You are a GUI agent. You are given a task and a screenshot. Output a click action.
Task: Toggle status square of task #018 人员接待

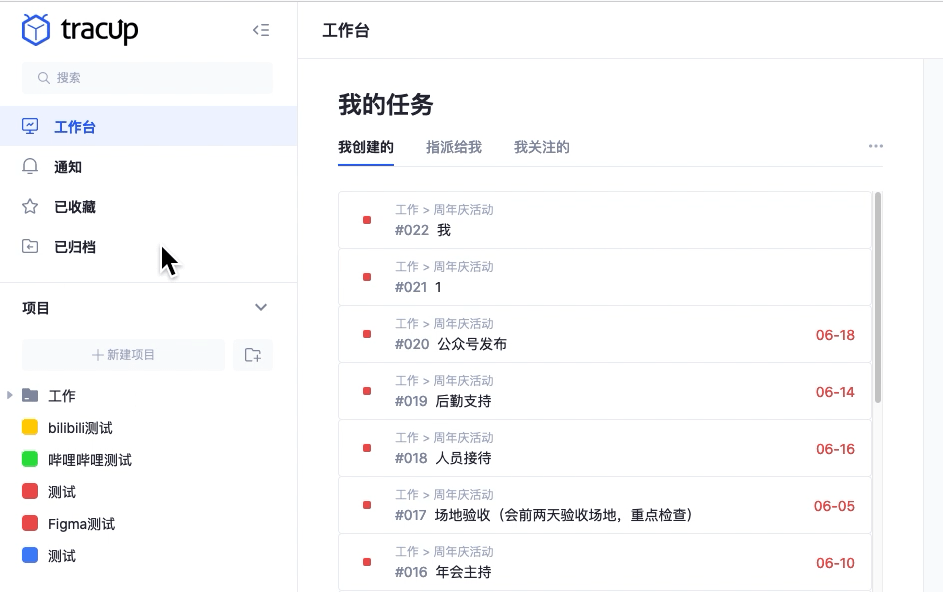coord(366,448)
